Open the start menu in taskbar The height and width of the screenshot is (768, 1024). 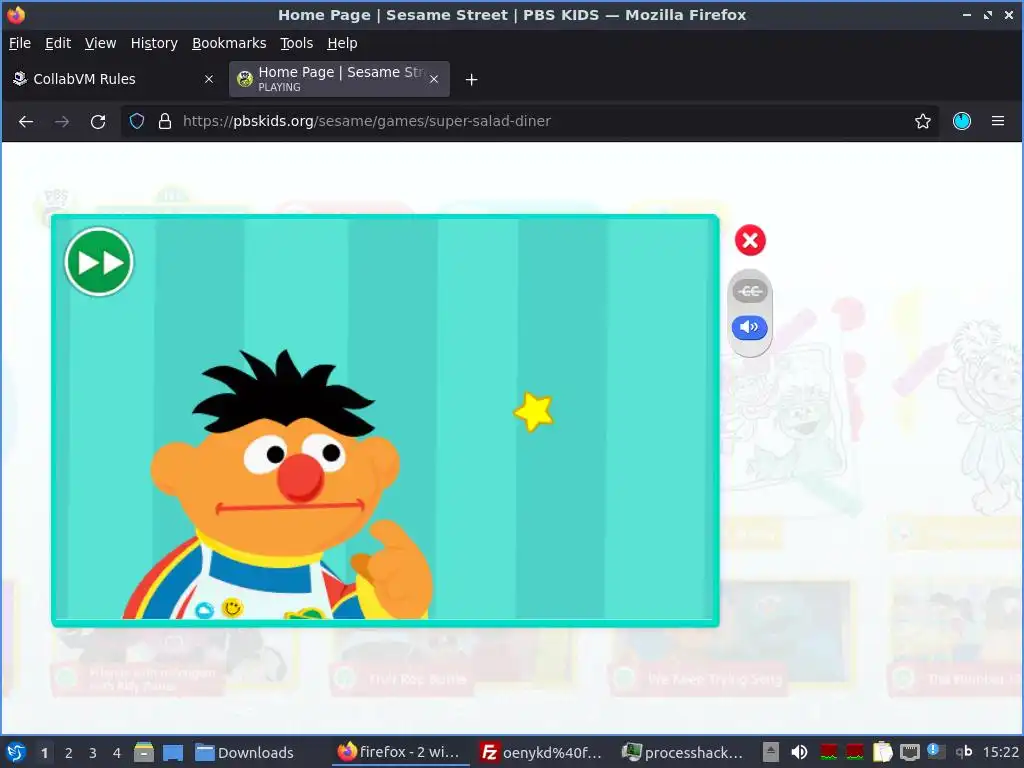coord(16,752)
